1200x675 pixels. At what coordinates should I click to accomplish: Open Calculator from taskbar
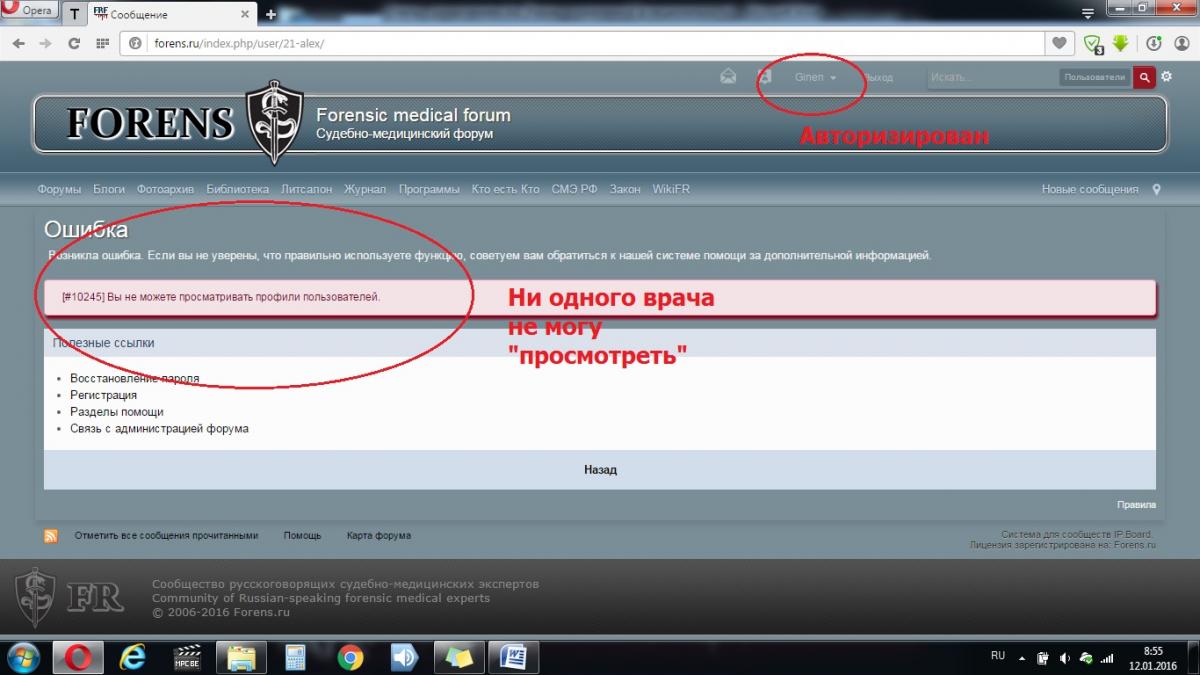point(295,657)
